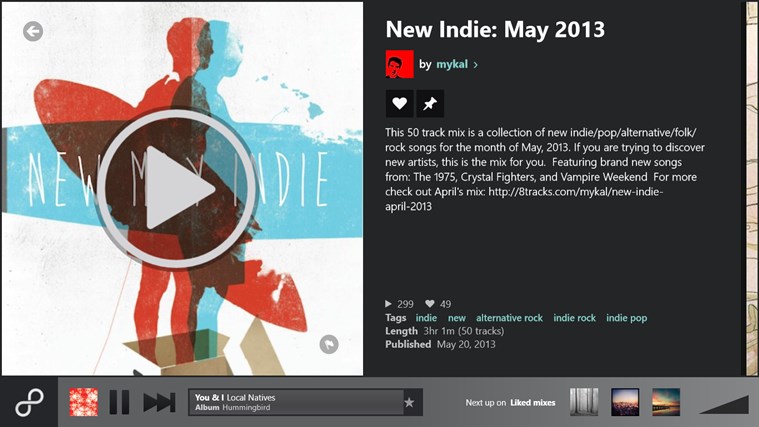Favorite the track You & I with star
This screenshot has width=759, height=427.
click(x=409, y=402)
